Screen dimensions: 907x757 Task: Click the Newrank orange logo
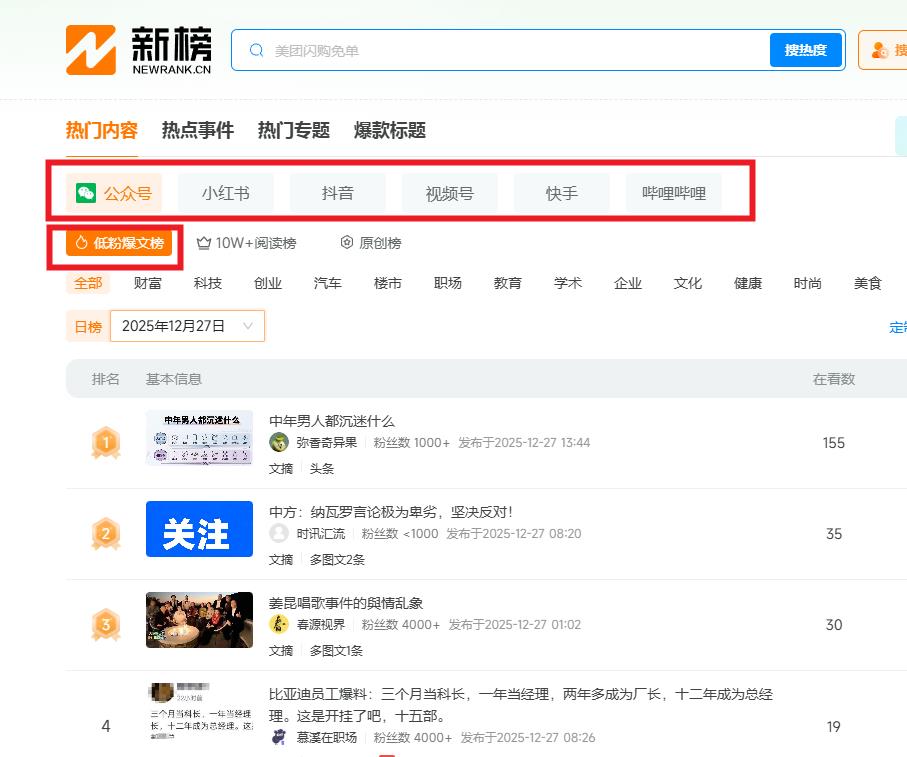coord(91,50)
